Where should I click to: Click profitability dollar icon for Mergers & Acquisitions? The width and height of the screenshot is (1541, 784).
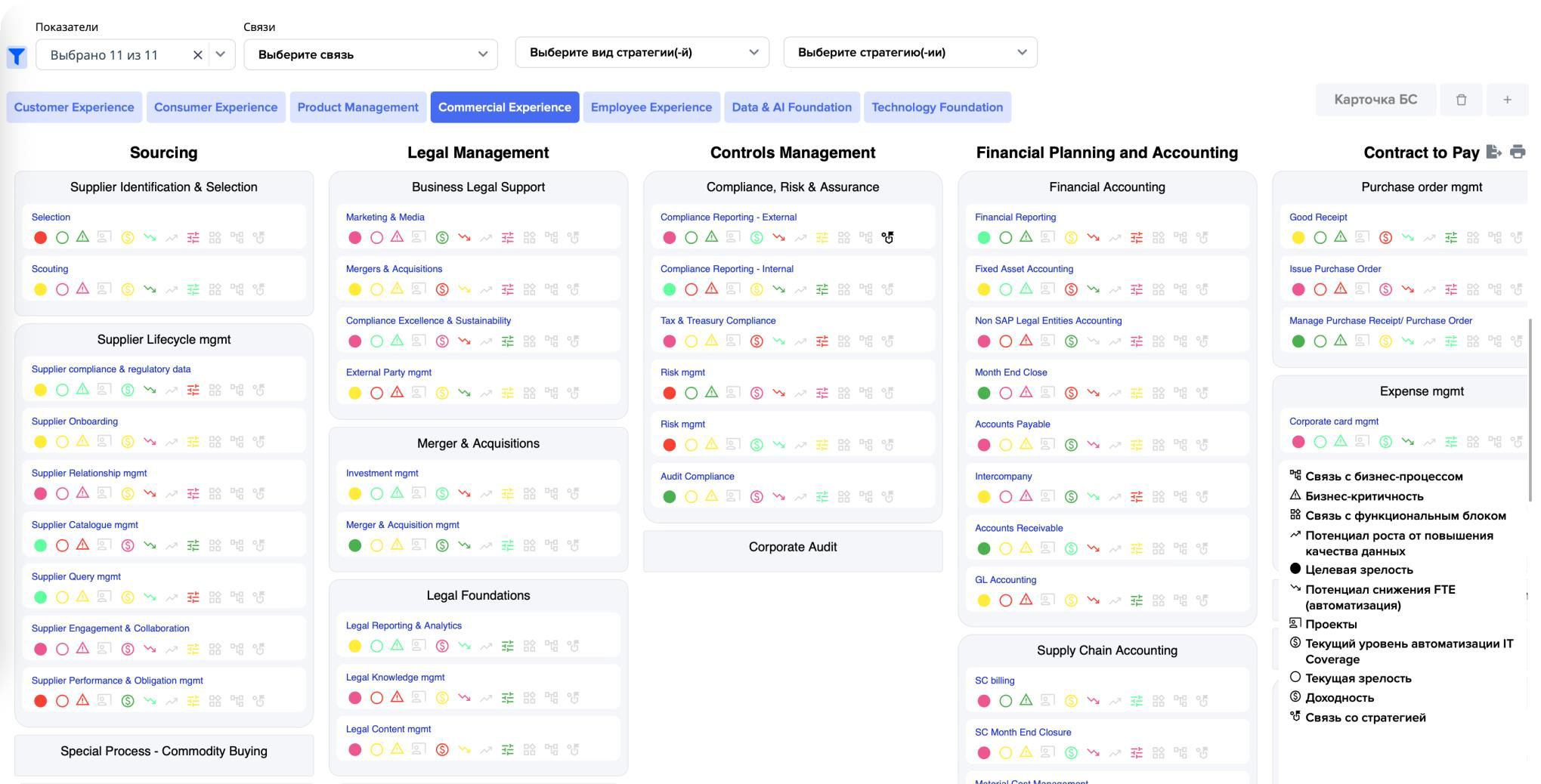coord(443,289)
